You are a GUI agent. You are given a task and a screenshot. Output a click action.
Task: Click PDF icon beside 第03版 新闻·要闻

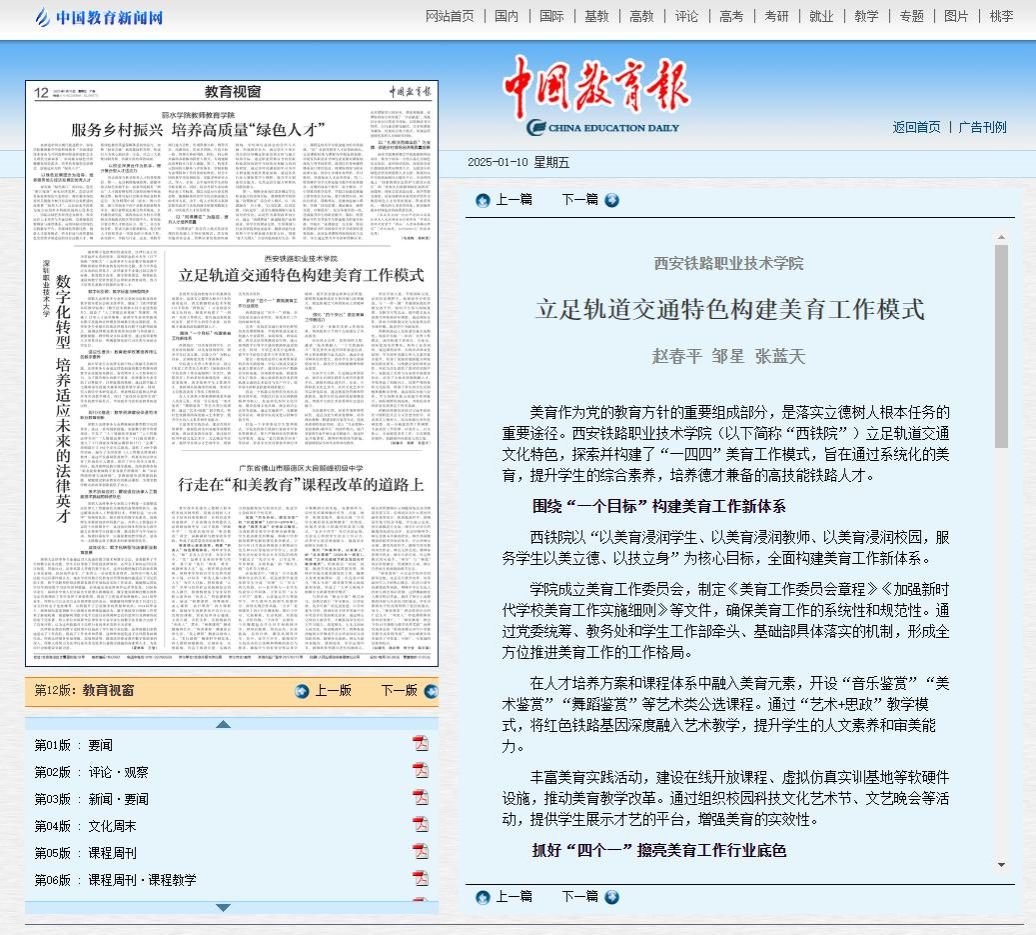click(421, 797)
